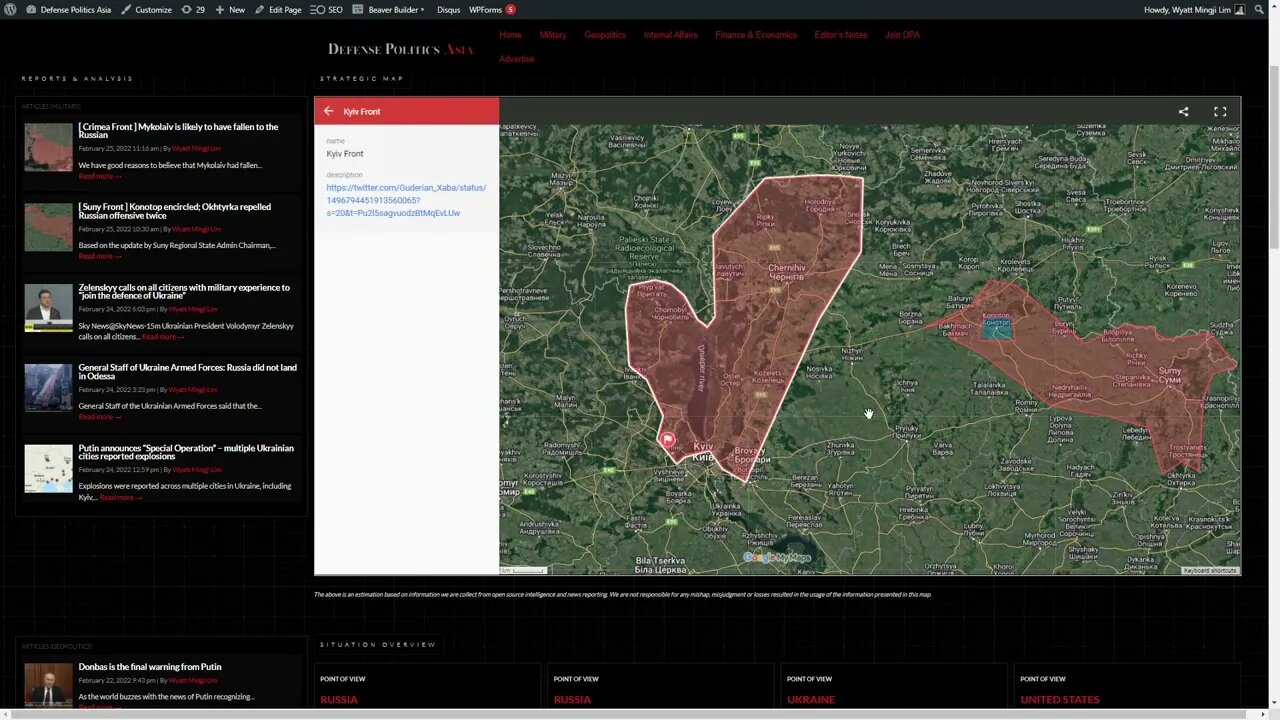Viewport: 1280px width, 720px height.
Task: Click the UKRAINE point of view heading
Action: click(x=811, y=700)
